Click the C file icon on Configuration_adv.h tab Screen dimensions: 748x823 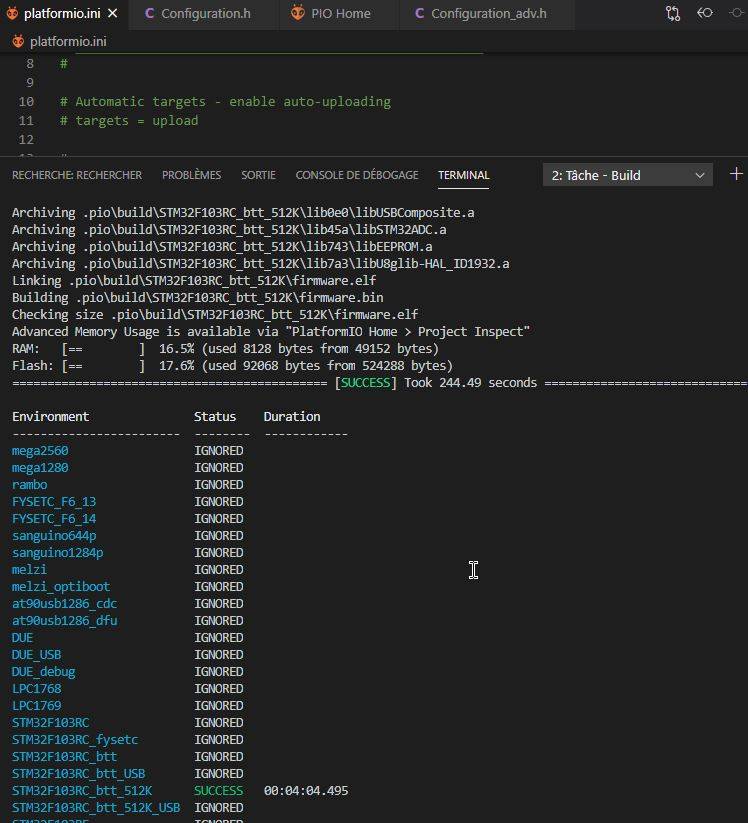tap(419, 13)
